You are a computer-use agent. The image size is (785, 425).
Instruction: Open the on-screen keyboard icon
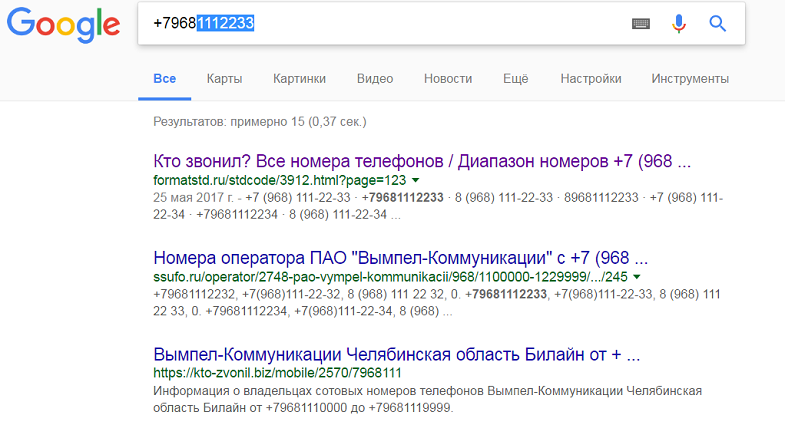point(641,24)
